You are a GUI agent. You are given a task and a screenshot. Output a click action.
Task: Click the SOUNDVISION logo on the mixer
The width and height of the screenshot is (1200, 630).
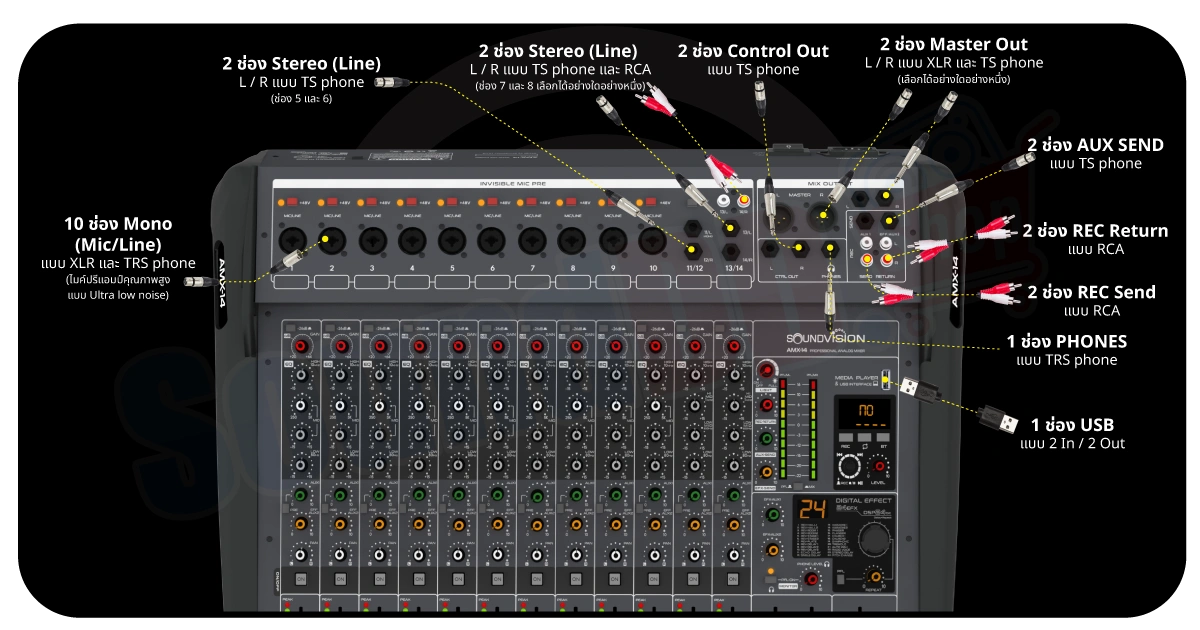(x=825, y=338)
